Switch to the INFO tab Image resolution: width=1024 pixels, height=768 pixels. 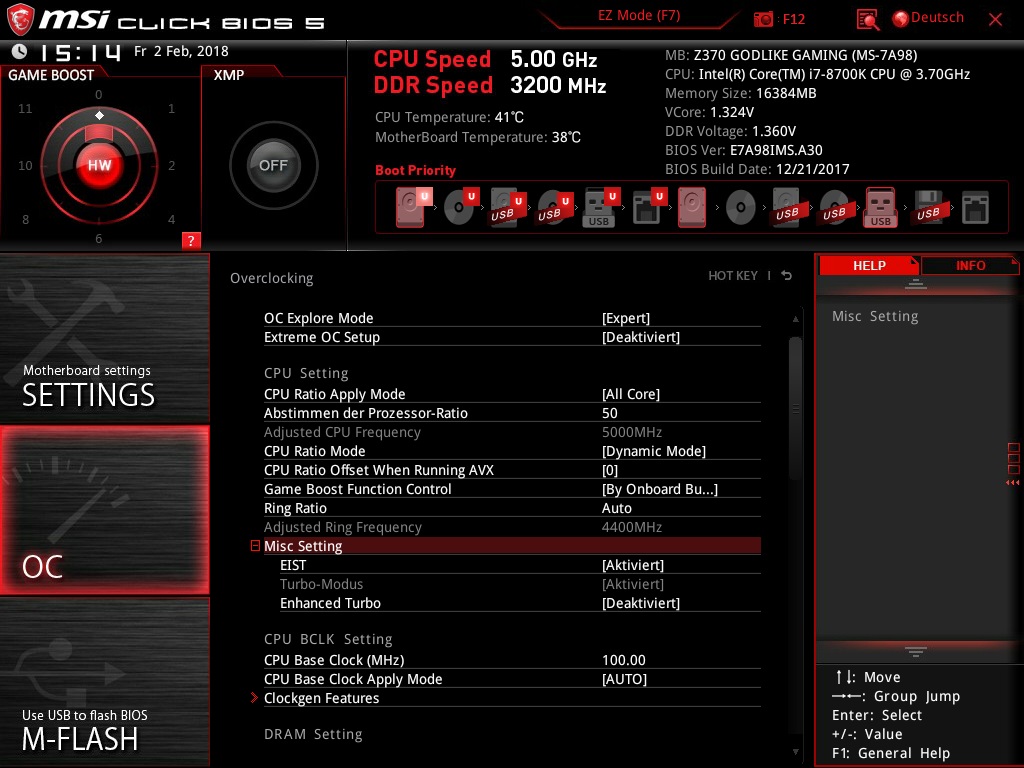[x=970, y=265]
